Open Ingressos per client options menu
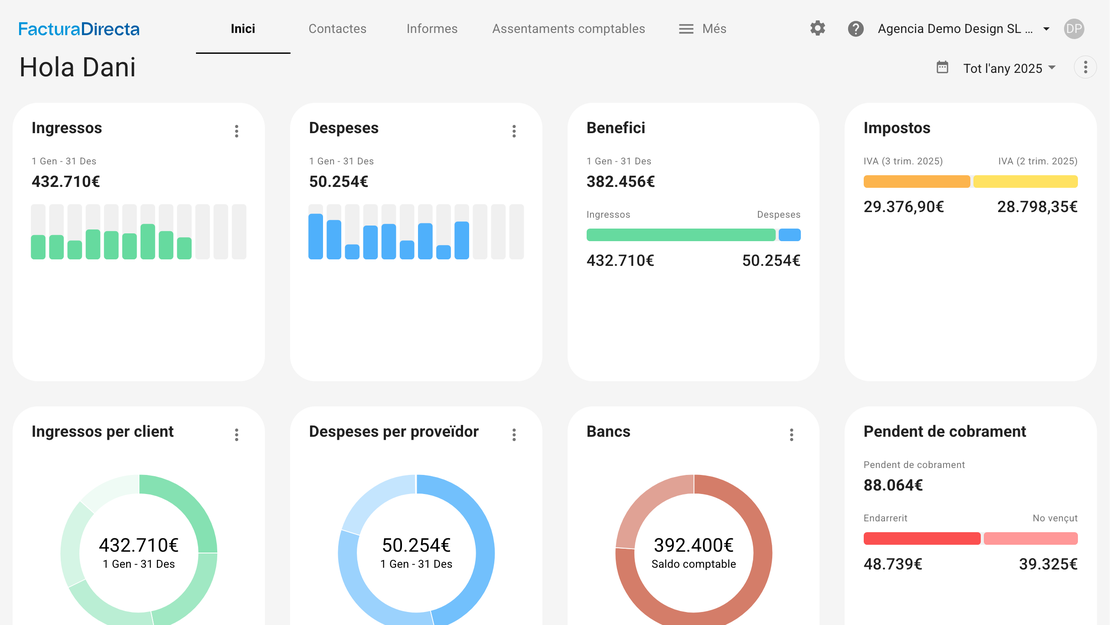The height and width of the screenshot is (625, 1110). tap(237, 435)
